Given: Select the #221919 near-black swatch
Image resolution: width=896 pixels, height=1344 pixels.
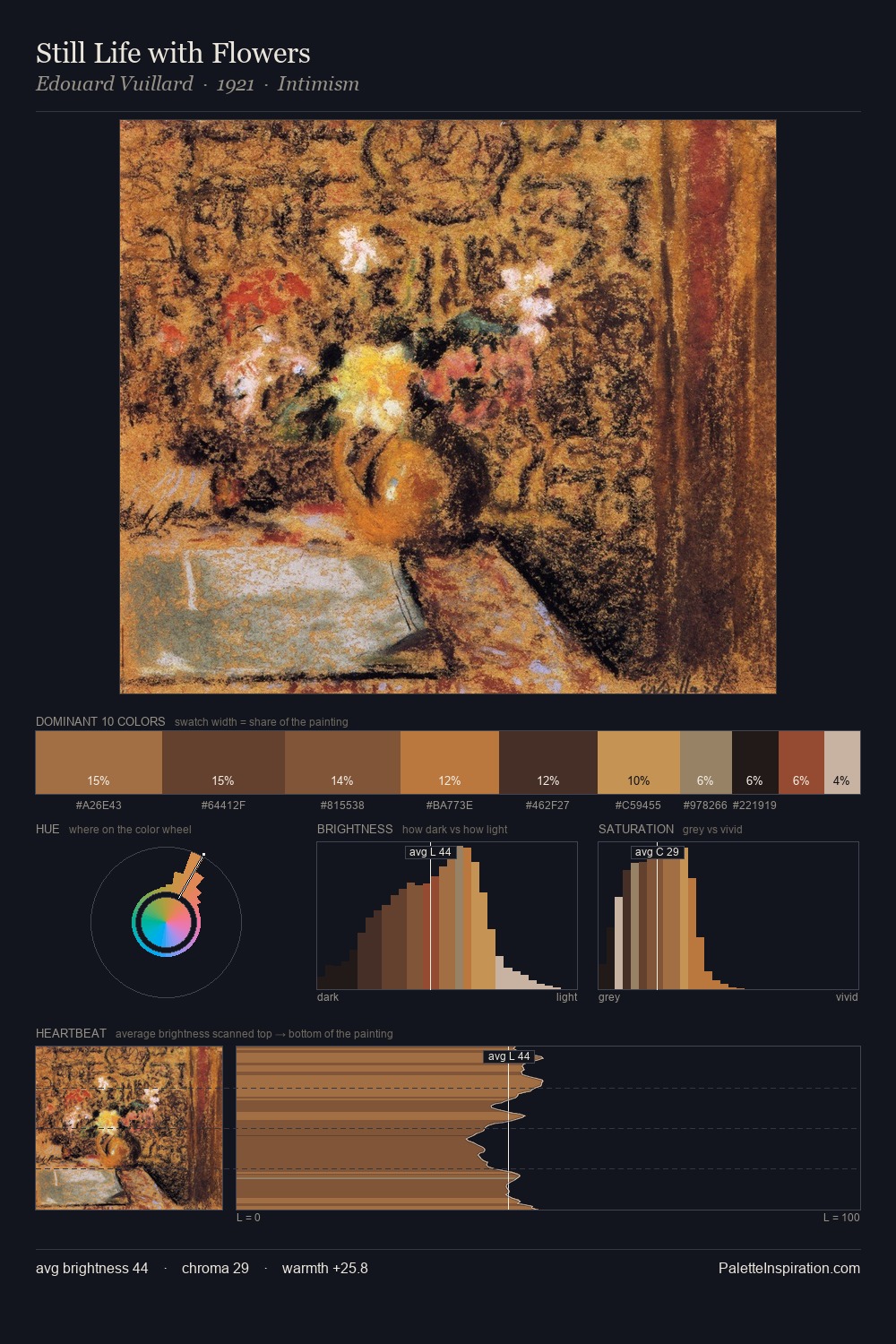Looking at the screenshot, I should (755, 762).
